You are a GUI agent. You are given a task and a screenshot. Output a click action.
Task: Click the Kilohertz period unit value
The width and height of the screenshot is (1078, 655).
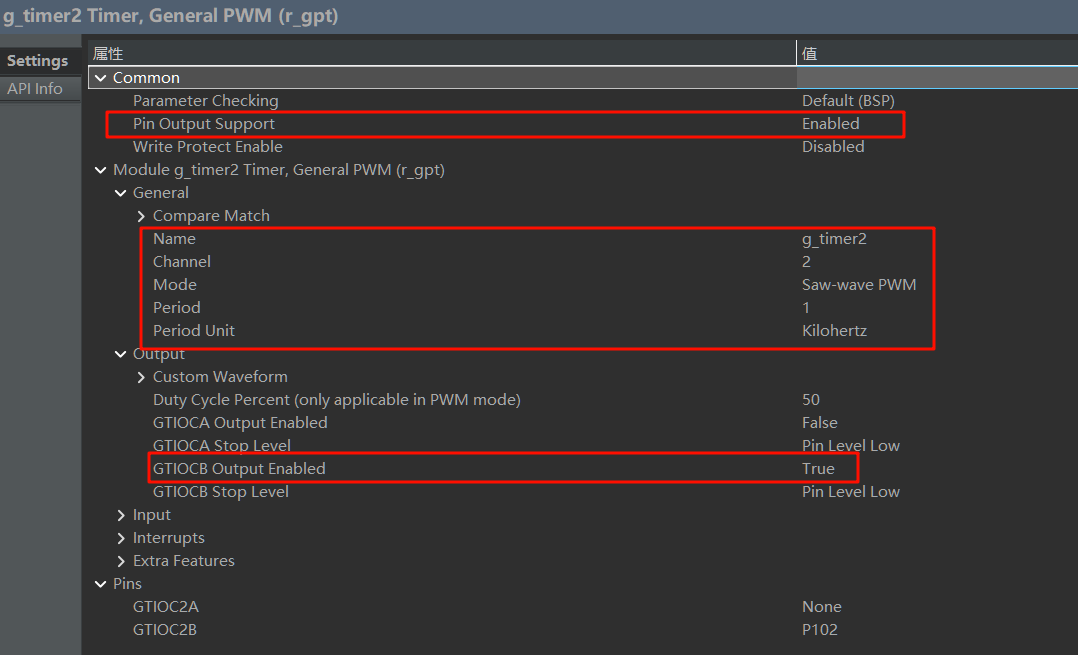tap(834, 331)
